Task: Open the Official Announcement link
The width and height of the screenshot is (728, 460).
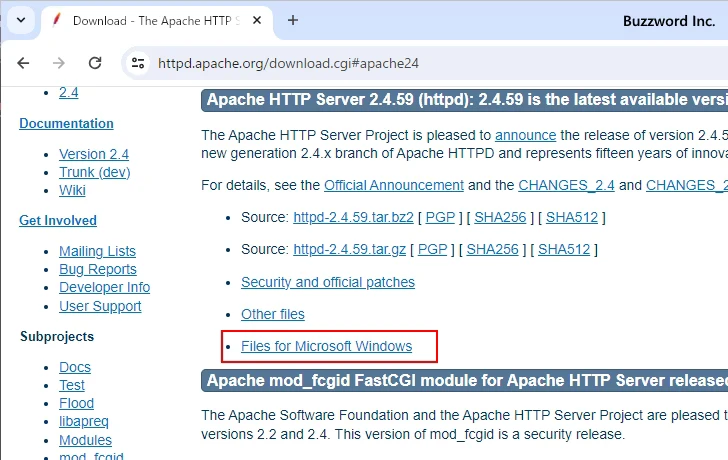Action: point(394,185)
